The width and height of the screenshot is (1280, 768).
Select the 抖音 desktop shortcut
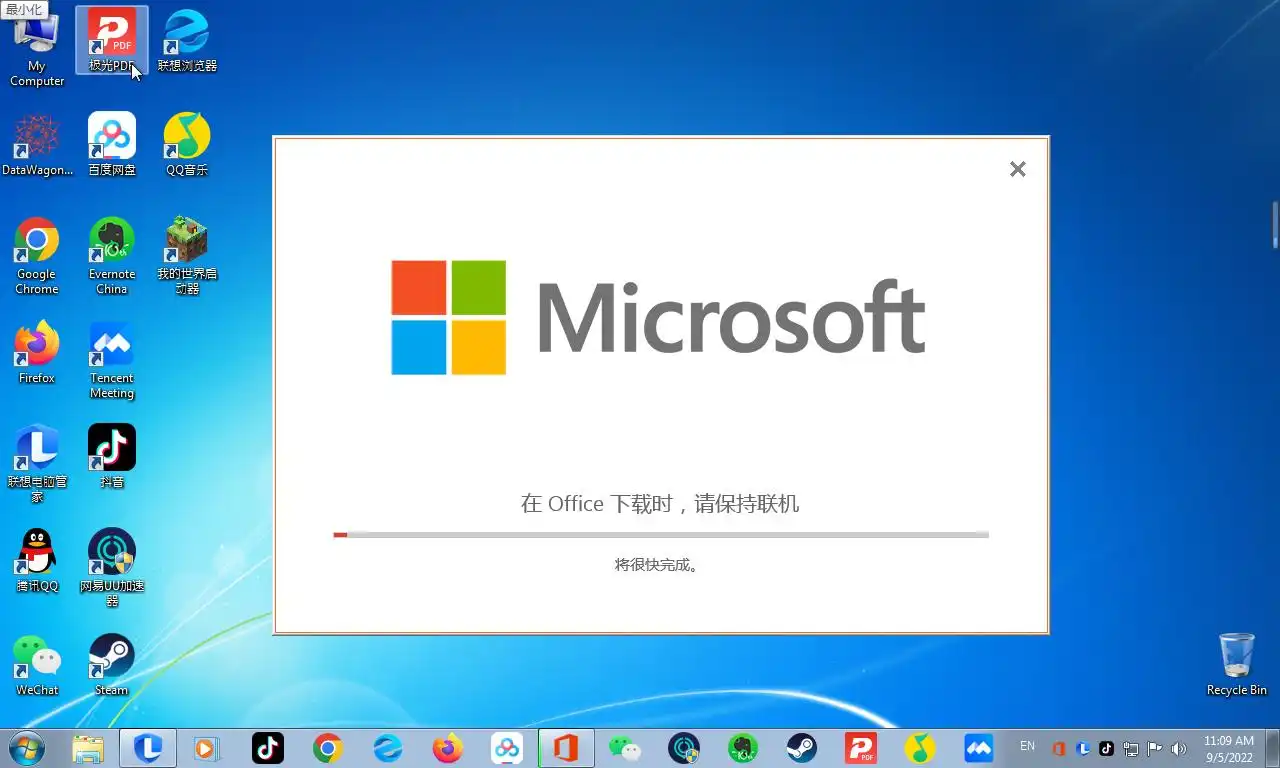112,457
